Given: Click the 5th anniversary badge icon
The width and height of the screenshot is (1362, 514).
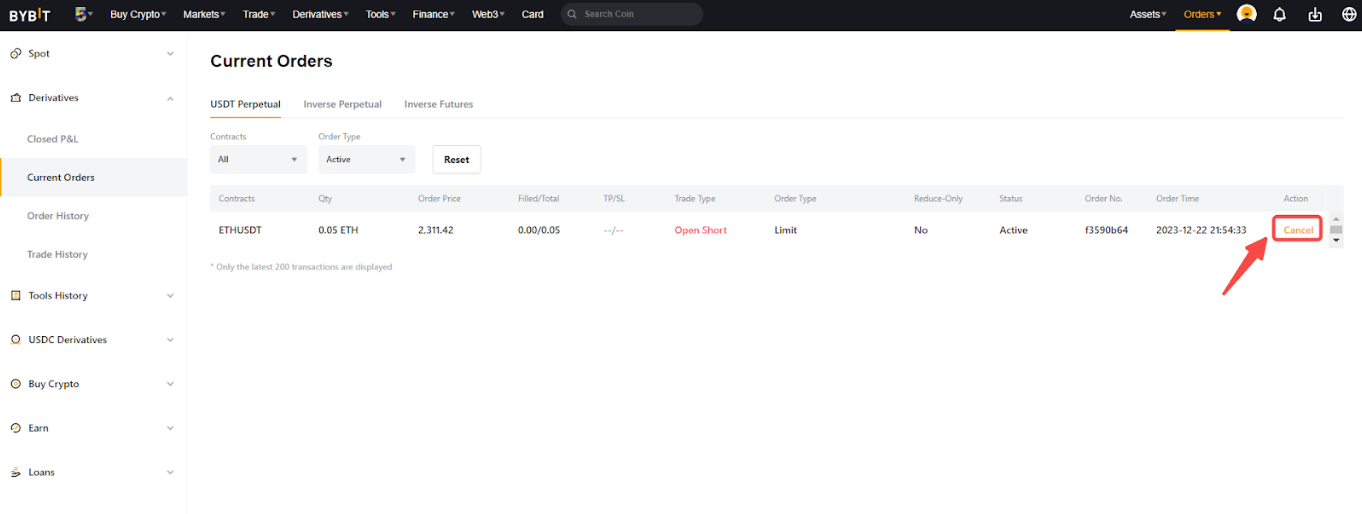Looking at the screenshot, I should (x=83, y=14).
